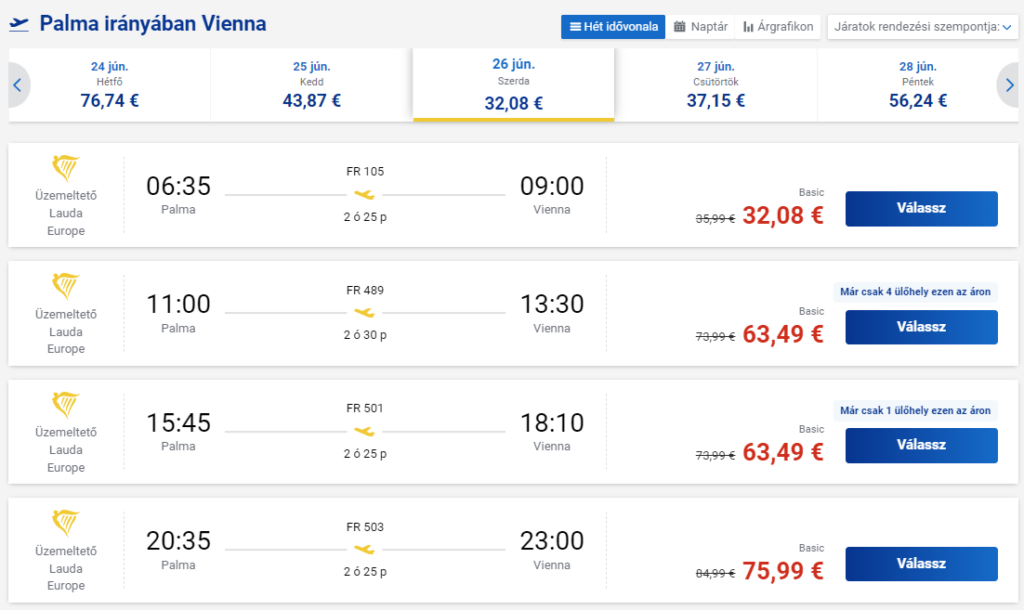This screenshot has height=610, width=1024.
Task: Select 25 jún. Kedd date tab
Action: [312, 85]
